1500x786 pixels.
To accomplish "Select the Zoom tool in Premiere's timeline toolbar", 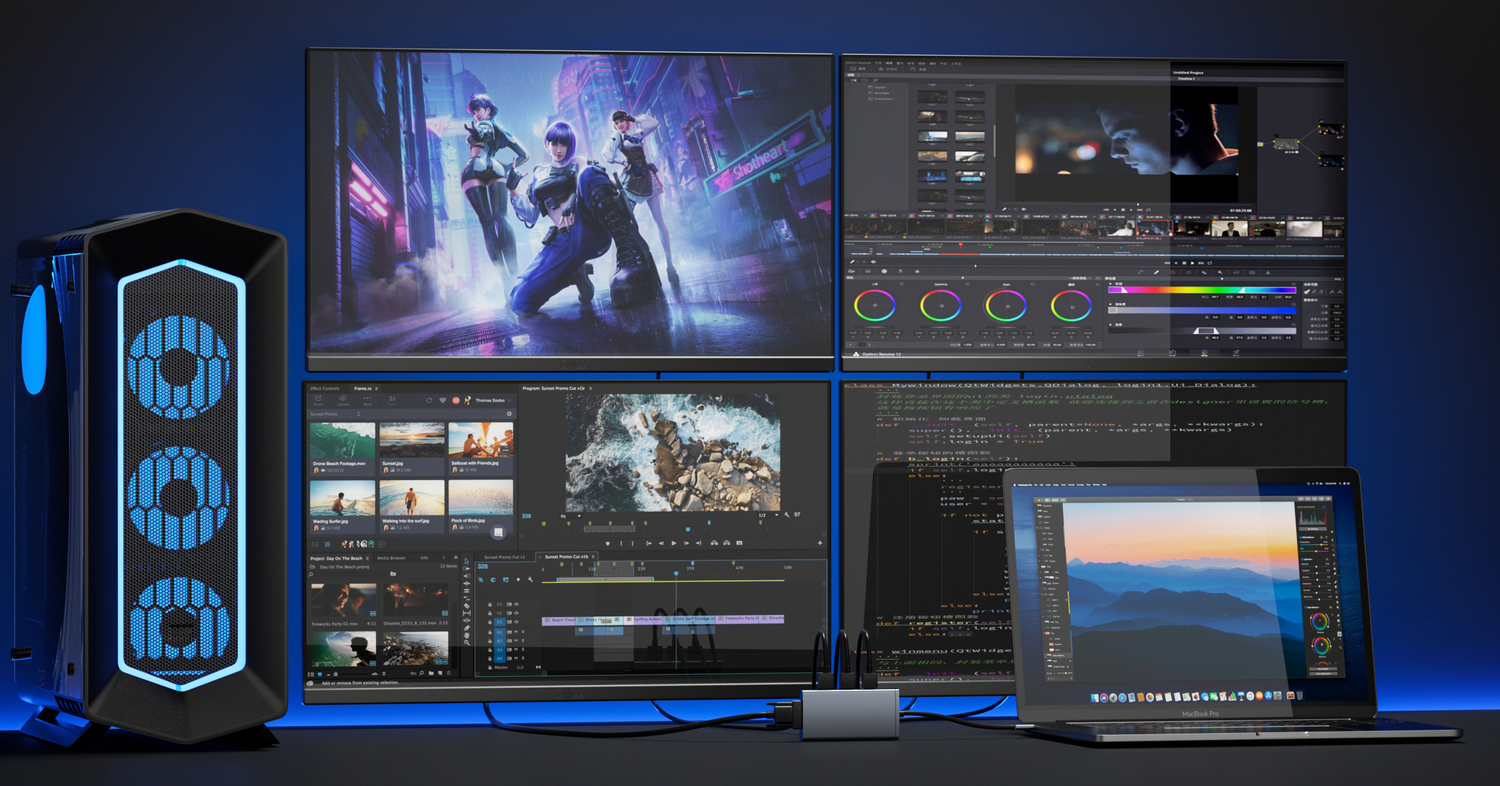I will 467,642.
